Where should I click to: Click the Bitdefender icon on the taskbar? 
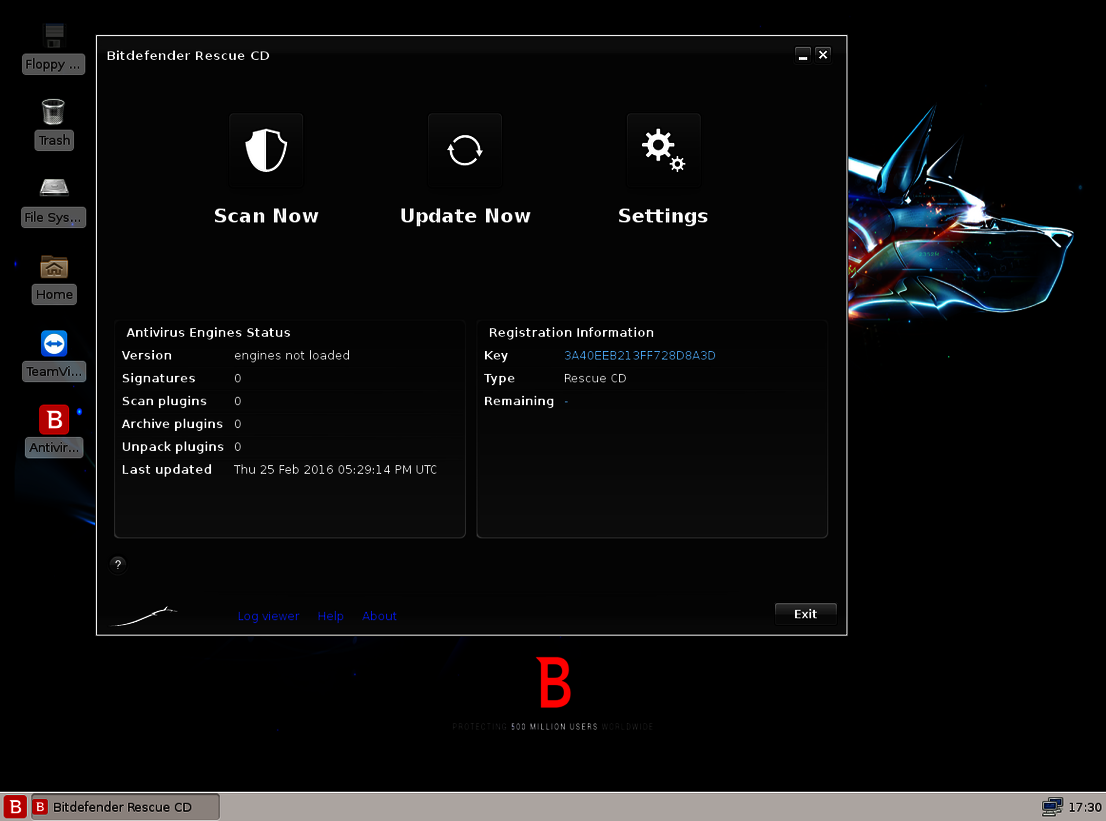pos(14,806)
